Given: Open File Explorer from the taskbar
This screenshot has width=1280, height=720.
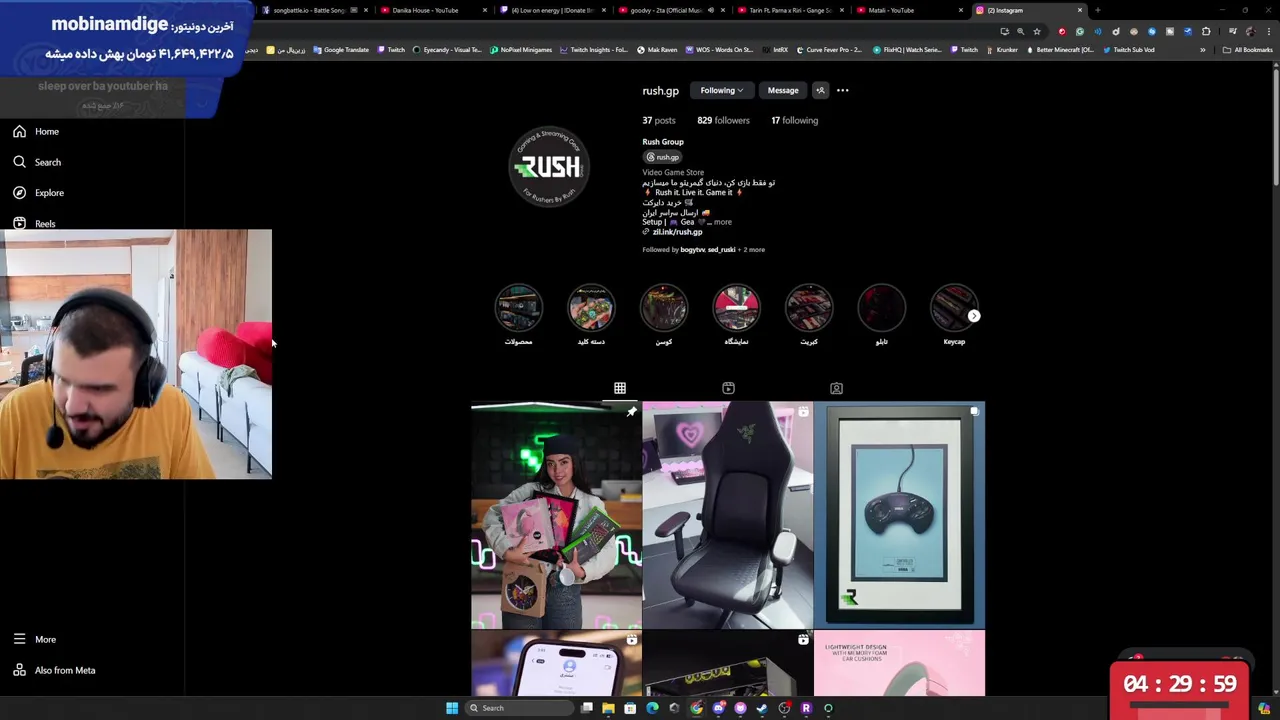Looking at the screenshot, I should pos(608,708).
